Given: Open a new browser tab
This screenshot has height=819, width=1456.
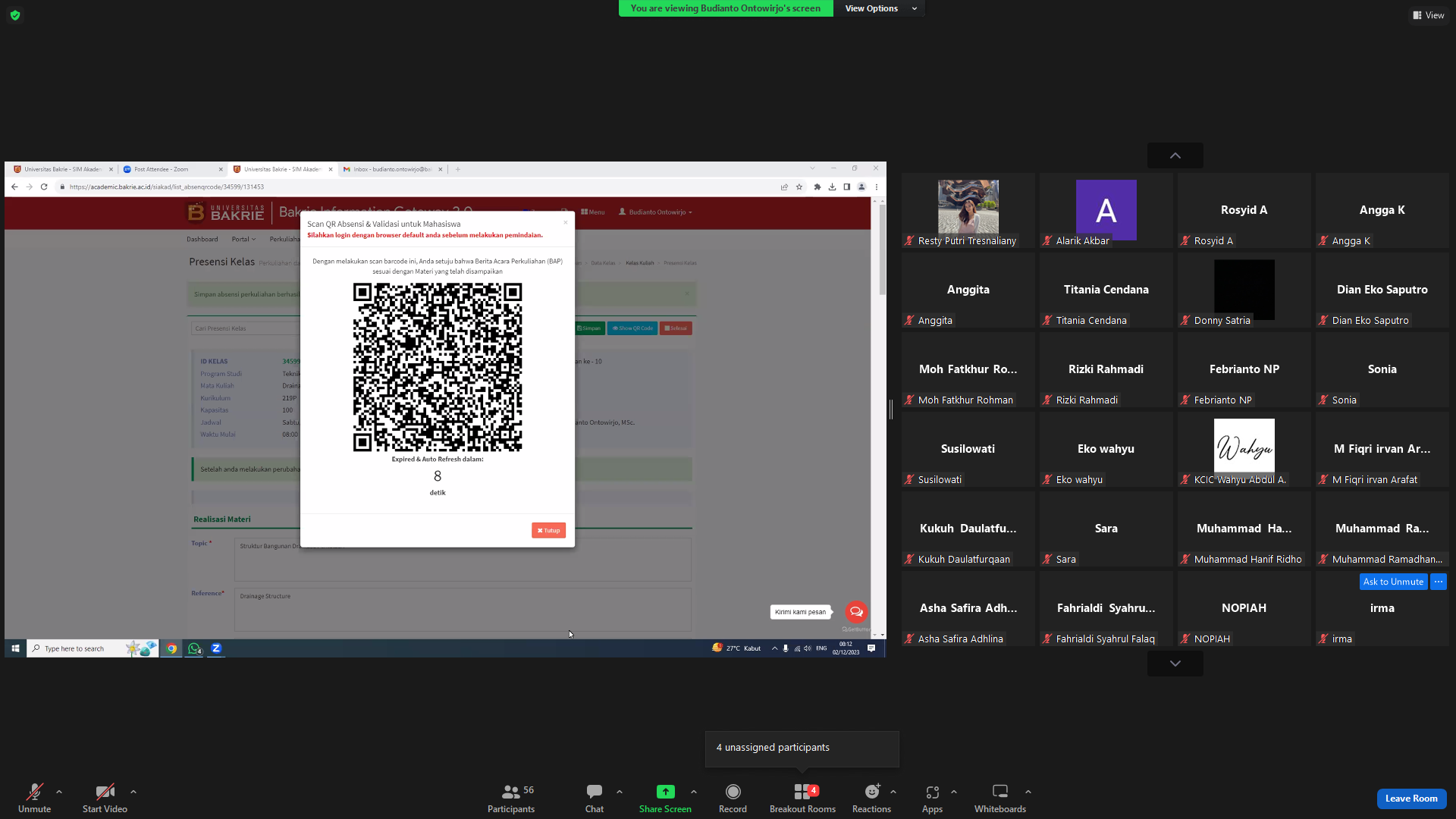Looking at the screenshot, I should coord(458,169).
